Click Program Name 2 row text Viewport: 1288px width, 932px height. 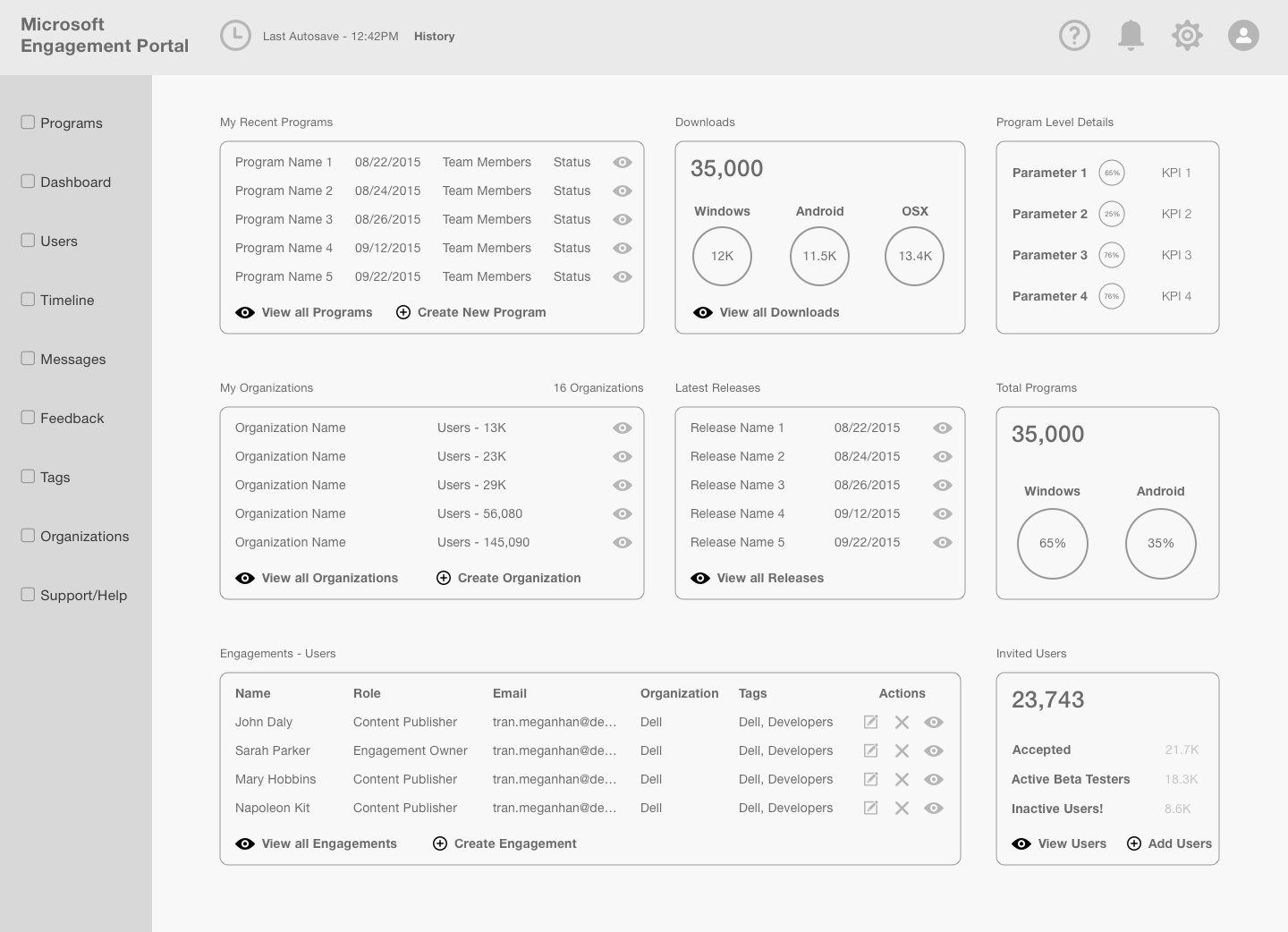tap(284, 191)
